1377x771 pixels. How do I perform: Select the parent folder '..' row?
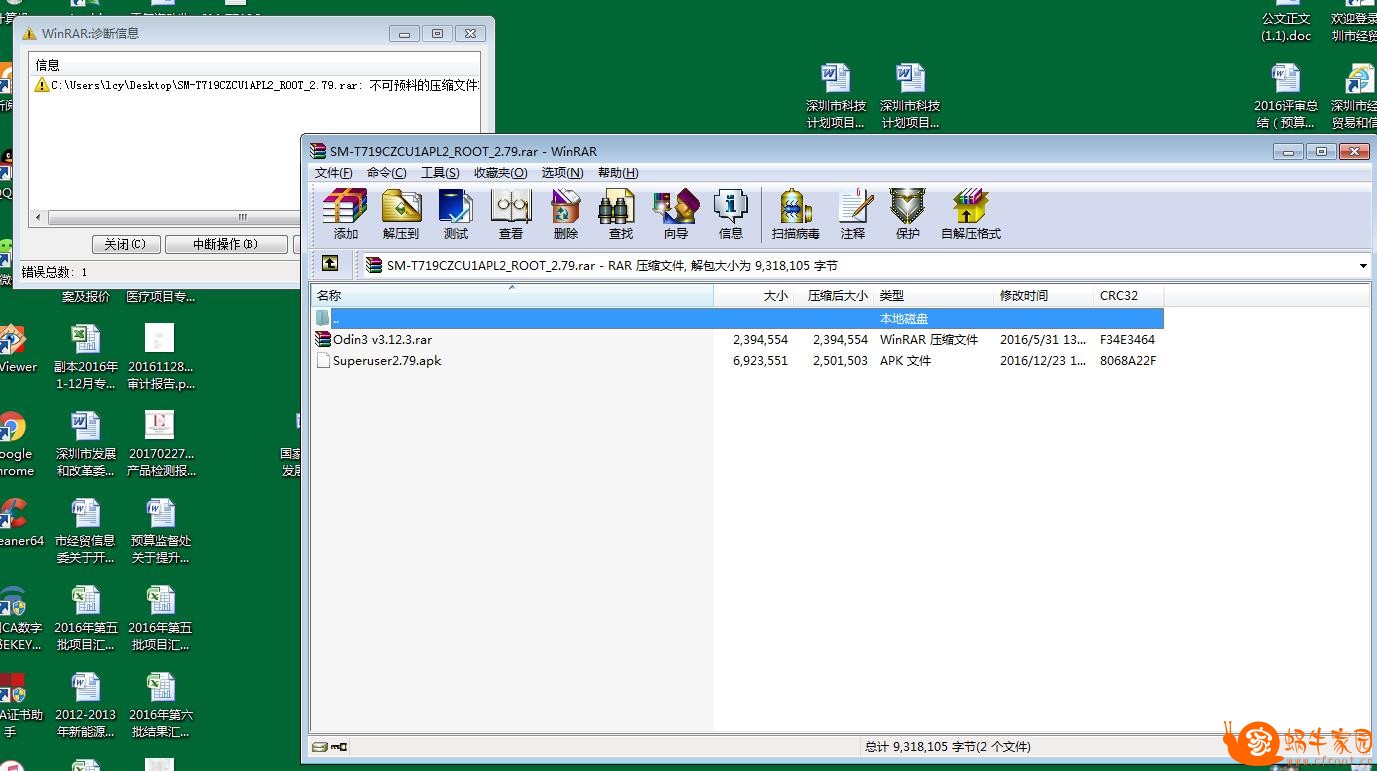point(738,318)
